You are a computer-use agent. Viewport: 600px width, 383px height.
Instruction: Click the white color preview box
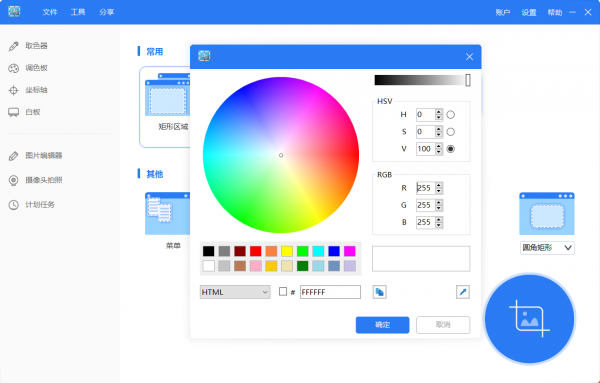click(421, 259)
